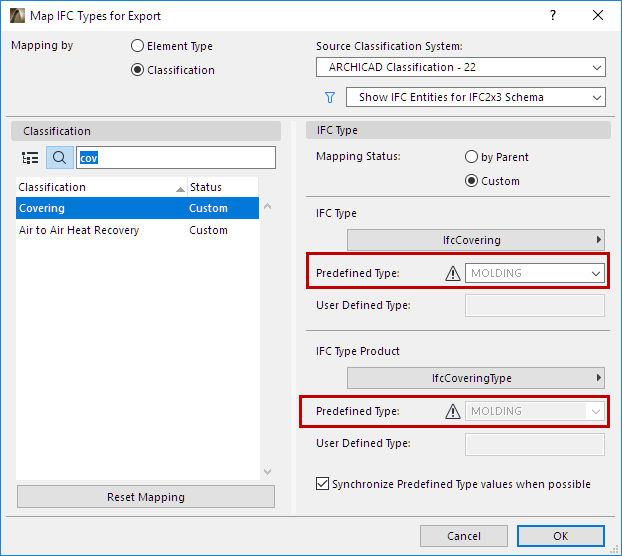The width and height of the screenshot is (622, 556).
Task: Click the magnifier search mode icon
Action: pyautogui.click(x=60, y=158)
